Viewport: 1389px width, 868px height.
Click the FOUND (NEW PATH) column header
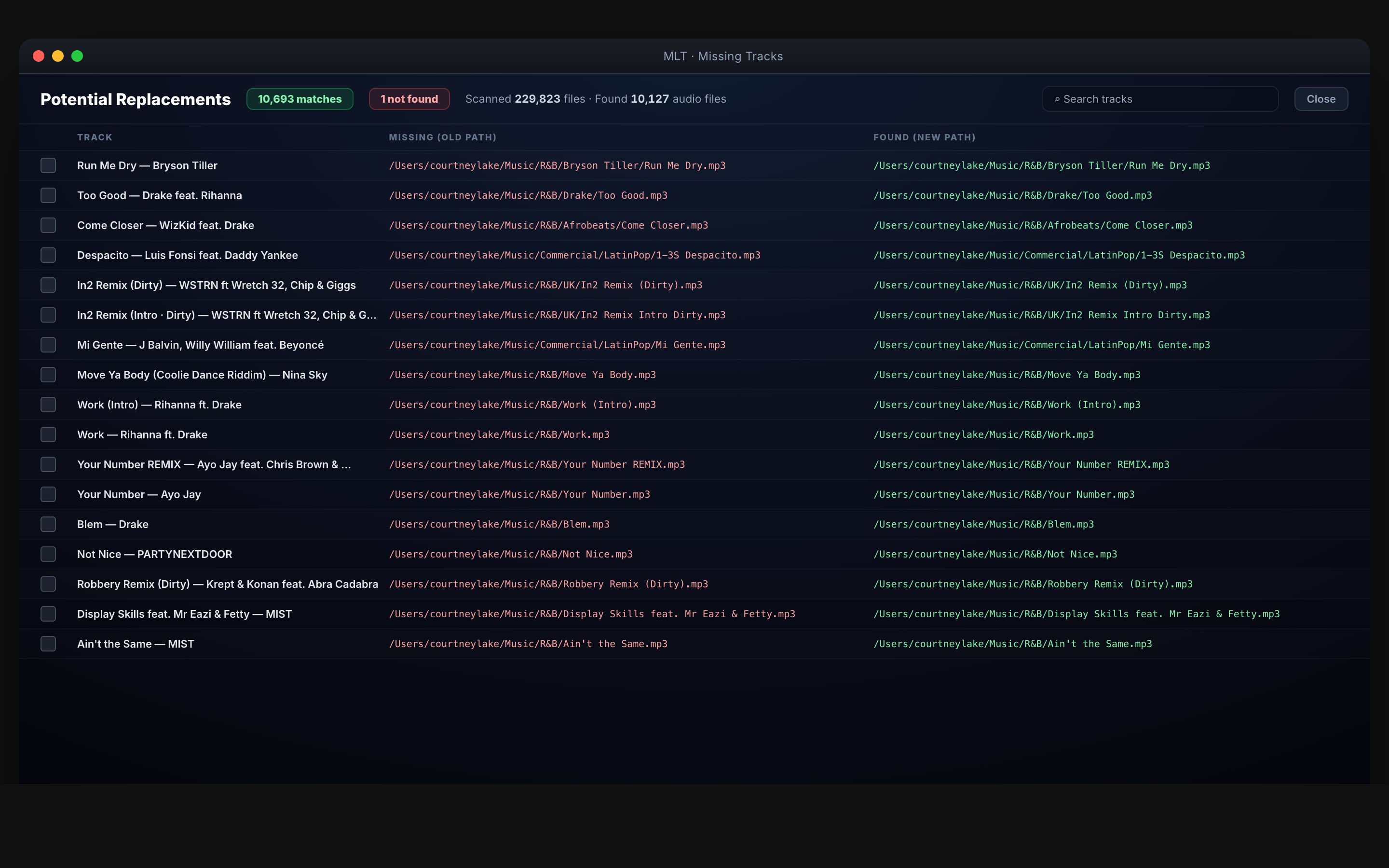(x=924, y=137)
